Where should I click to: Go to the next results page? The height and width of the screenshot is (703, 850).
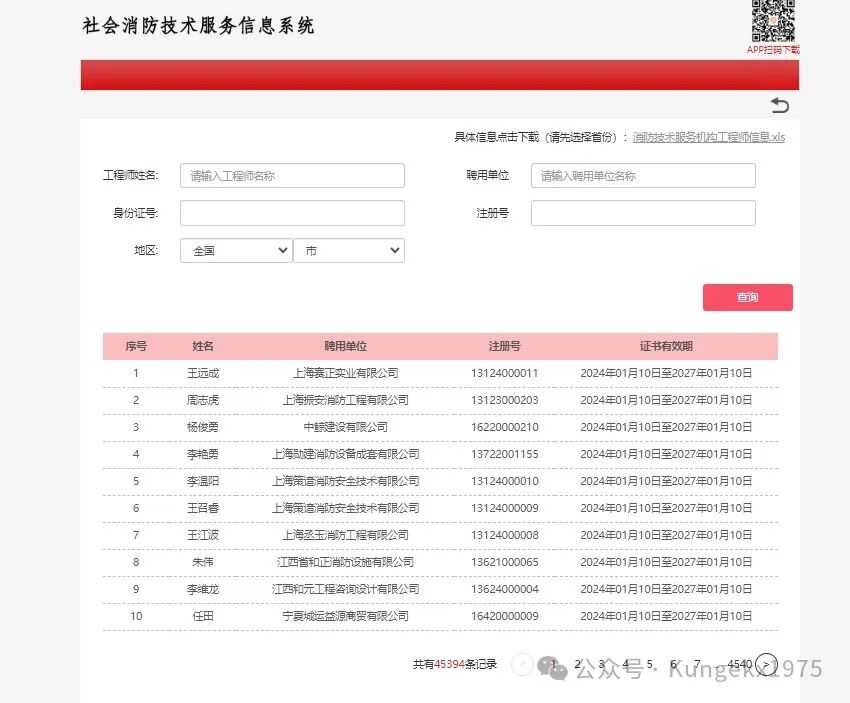(766, 664)
